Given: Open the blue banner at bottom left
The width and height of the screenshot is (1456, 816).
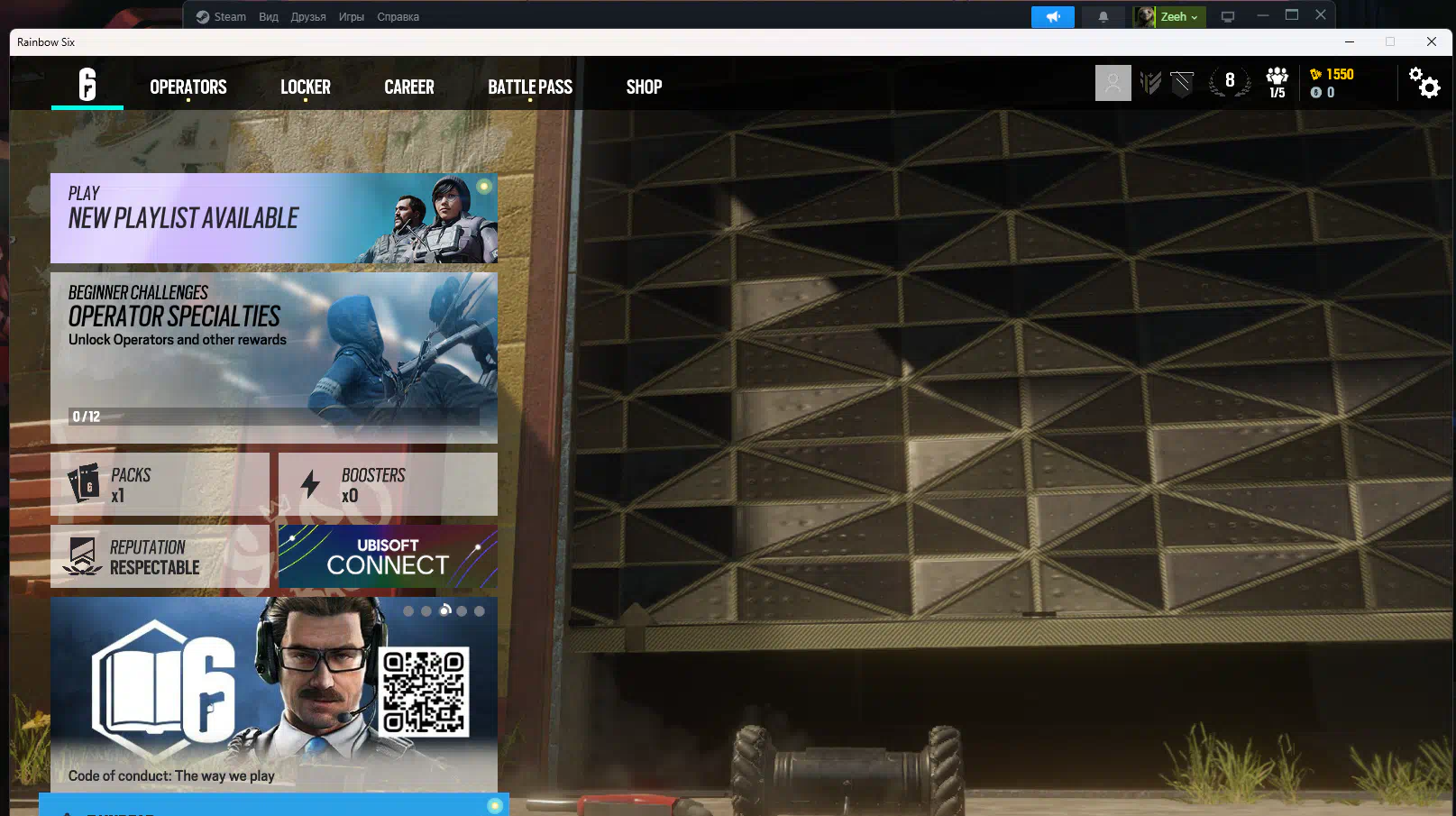Looking at the screenshot, I should 274,804.
